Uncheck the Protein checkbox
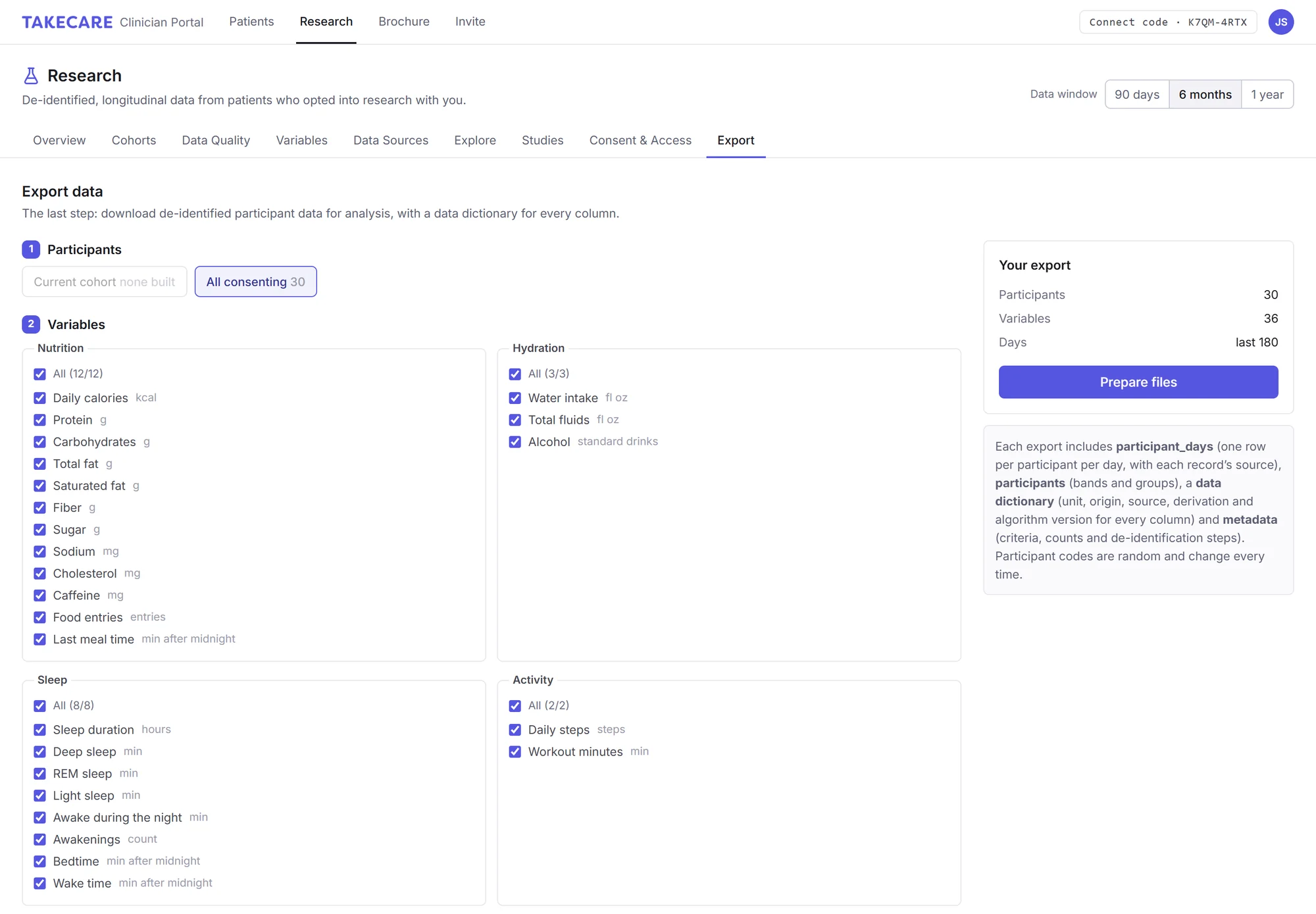1316x914 pixels. pyautogui.click(x=40, y=420)
